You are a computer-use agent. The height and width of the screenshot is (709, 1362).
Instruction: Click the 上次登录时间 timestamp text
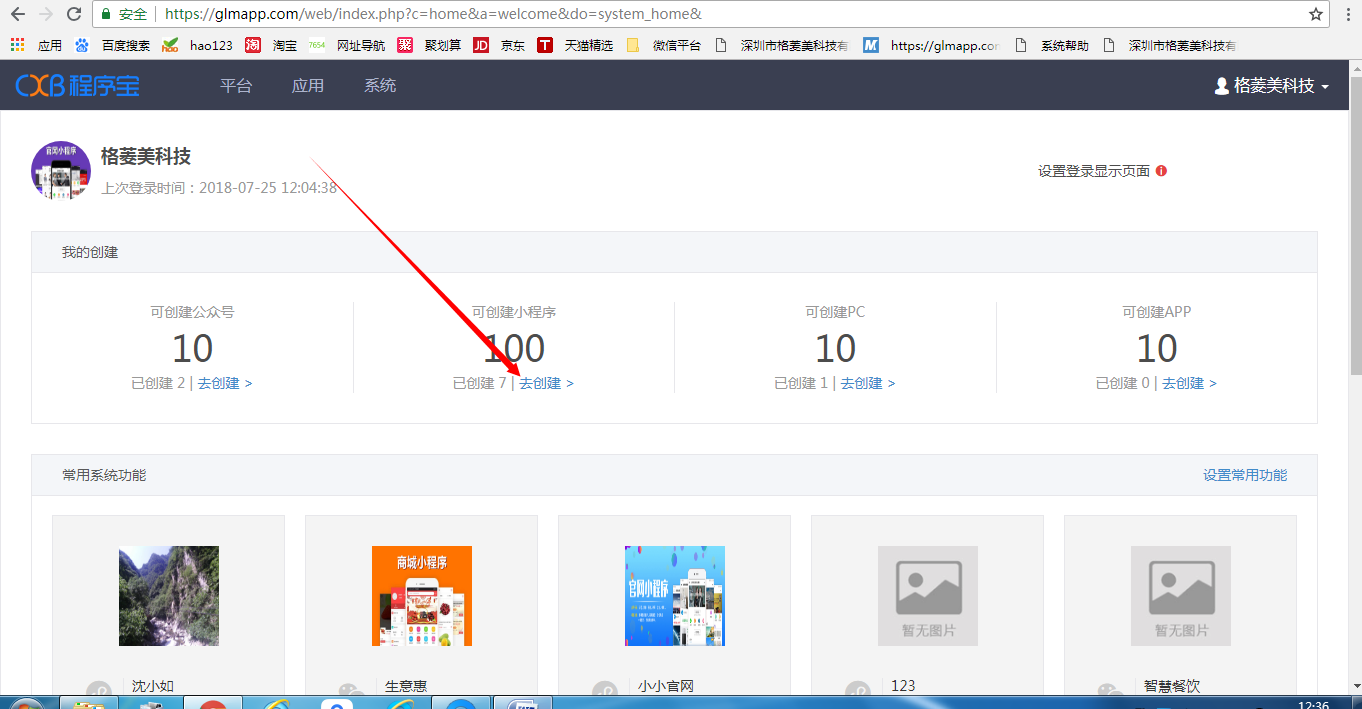click(219, 187)
